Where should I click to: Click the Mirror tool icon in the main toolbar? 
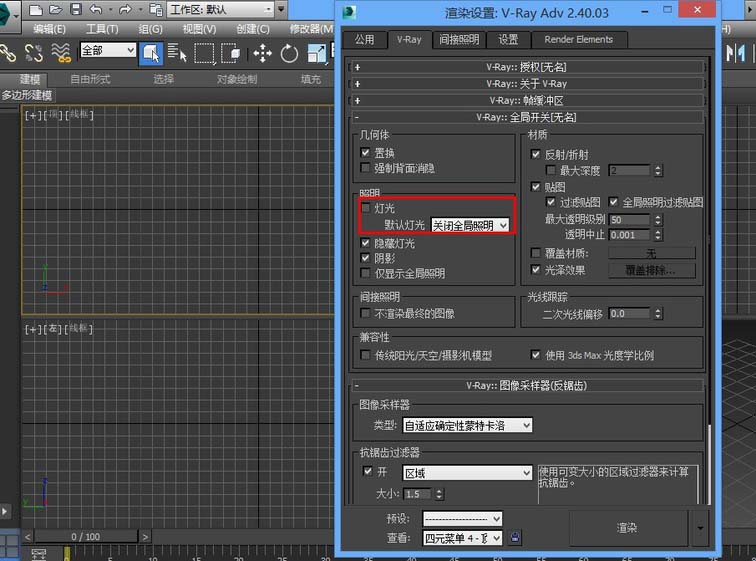tap(735, 53)
